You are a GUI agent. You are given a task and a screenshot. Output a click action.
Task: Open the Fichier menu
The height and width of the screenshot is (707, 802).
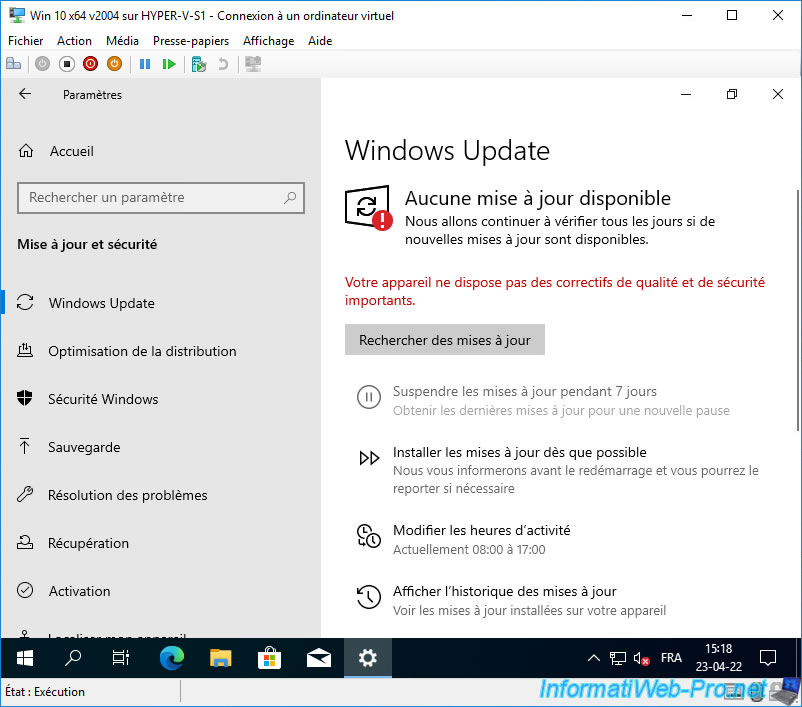[x=26, y=41]
